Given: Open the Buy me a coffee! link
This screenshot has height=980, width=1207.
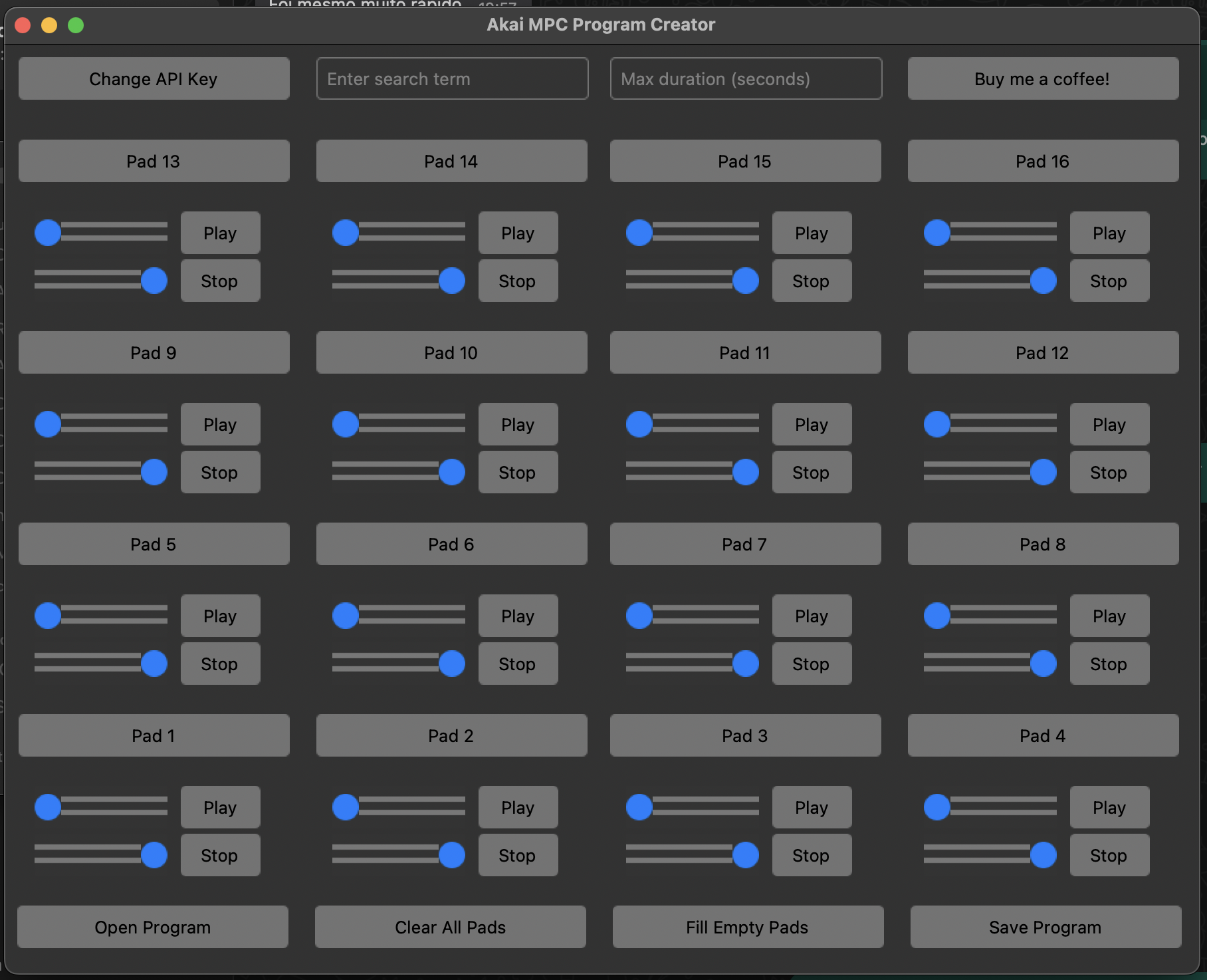Looking at the screenshot, I should pyautogui.click(x=1043, y=78).
